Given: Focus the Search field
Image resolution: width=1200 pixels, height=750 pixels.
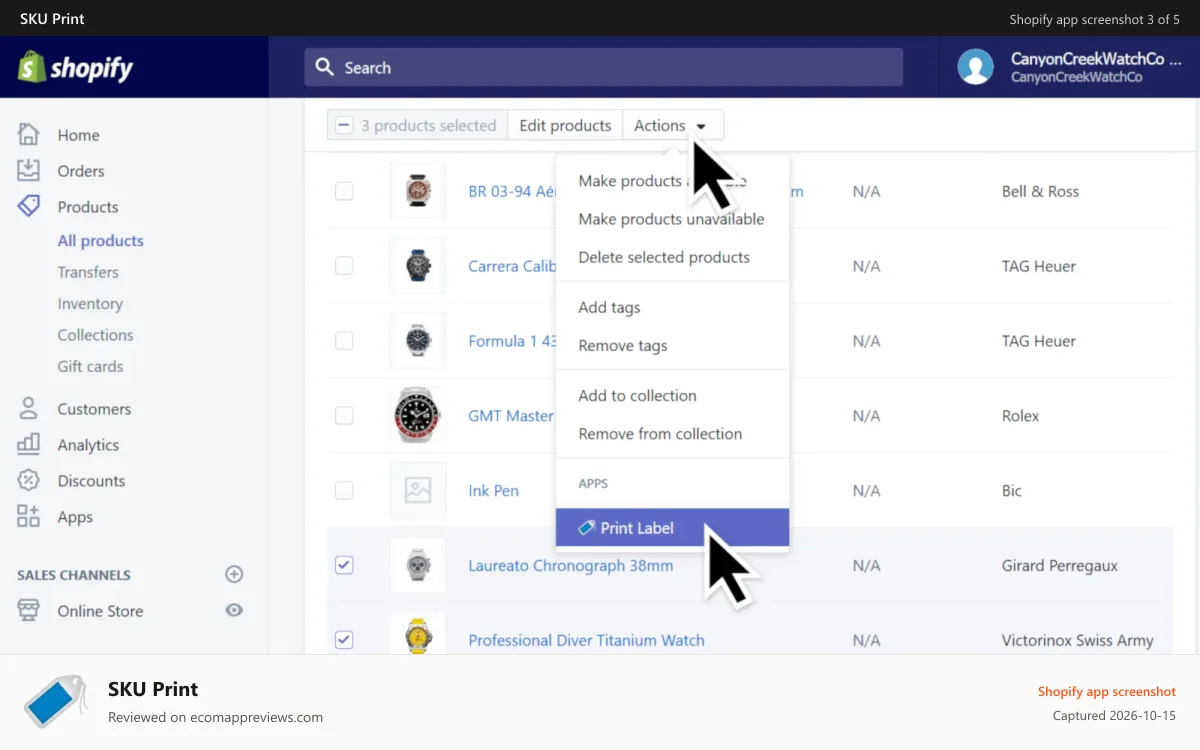Looking at the screenshot, I should point(603,67).
